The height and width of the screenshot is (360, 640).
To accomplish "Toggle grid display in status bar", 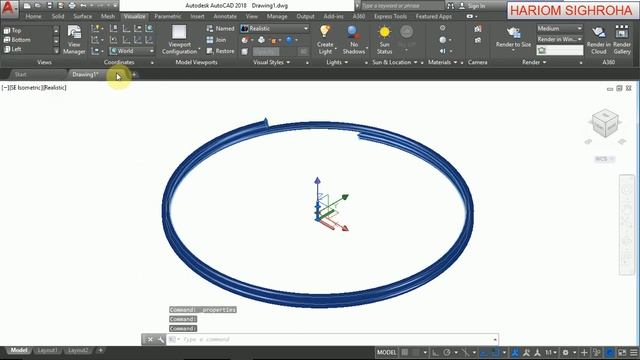I will [x=405, y=352].
